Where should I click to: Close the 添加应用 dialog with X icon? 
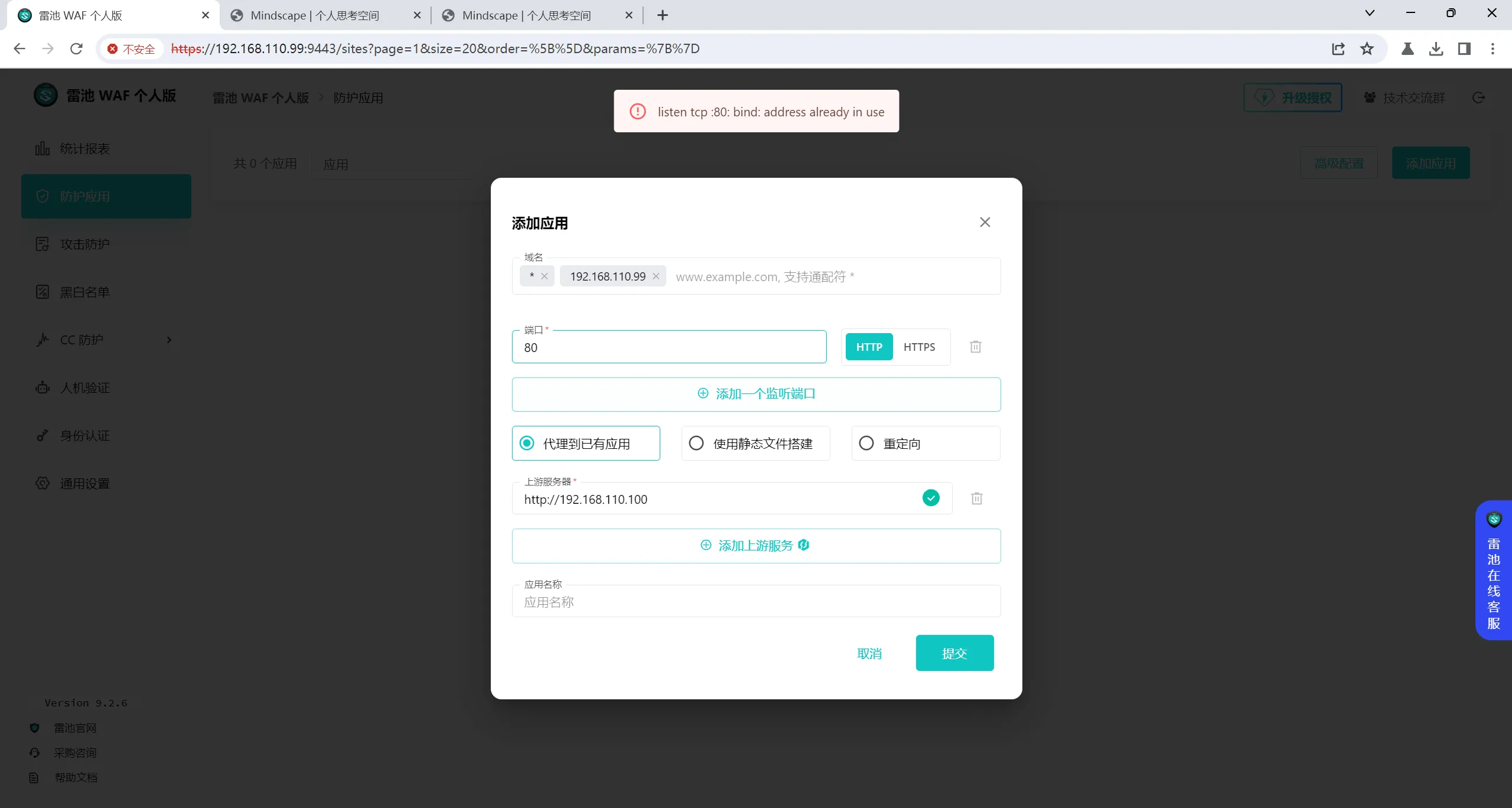(985, 222)
